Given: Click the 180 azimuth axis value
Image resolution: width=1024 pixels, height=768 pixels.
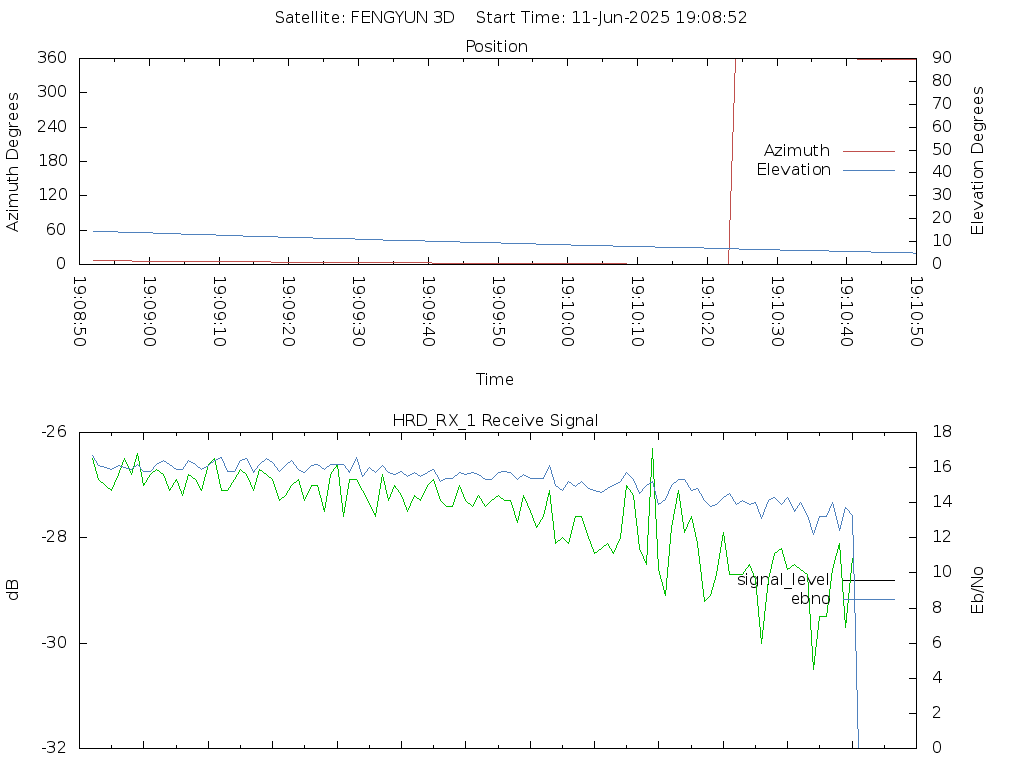Looking at the screenshot, I should (52, 161).
